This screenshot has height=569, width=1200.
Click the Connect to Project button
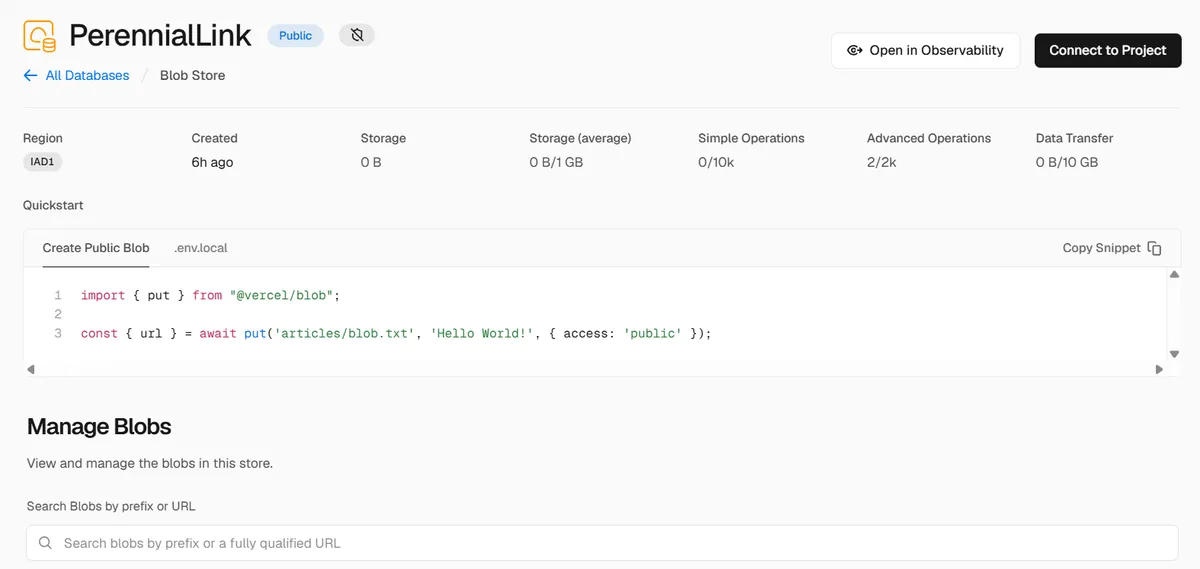pos(1108,50)
